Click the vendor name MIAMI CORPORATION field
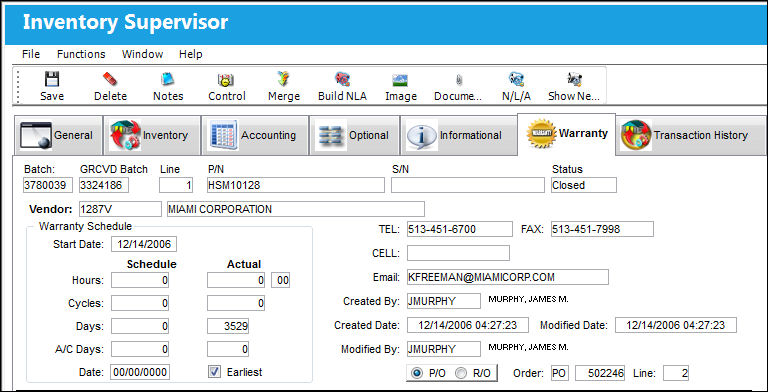768x392 pixels. coord(296,209)
